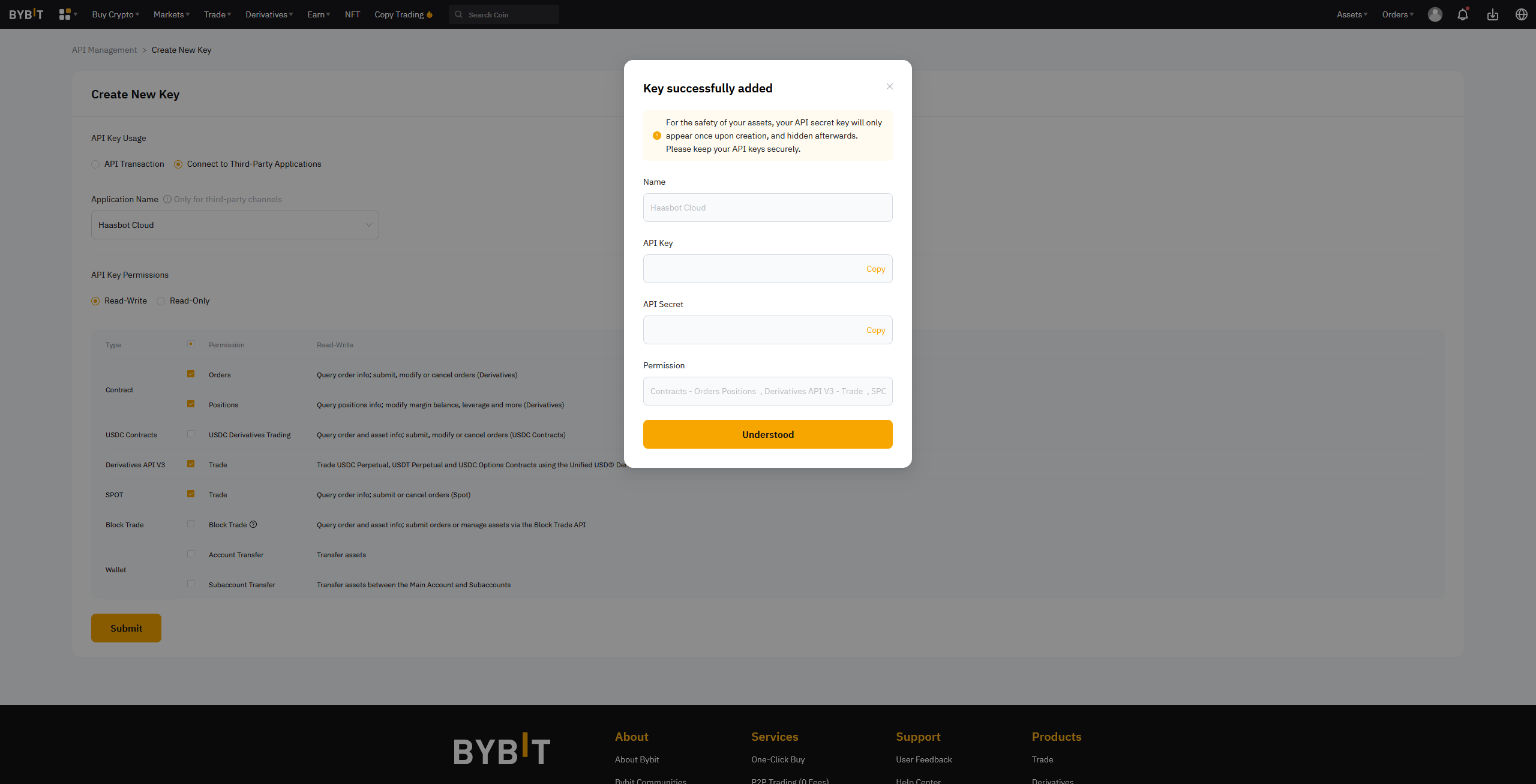Click the info icon next to Application Name
The width and height of the screenshot is (1536, 784).
point(166,199)
